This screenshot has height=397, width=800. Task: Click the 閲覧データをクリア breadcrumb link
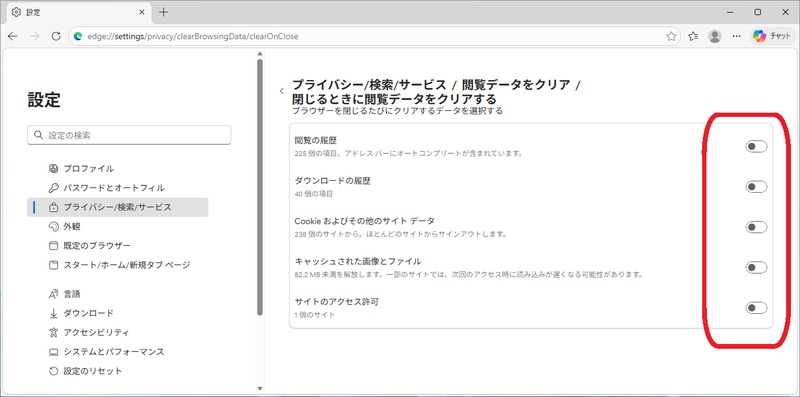[x=516, y=85]
